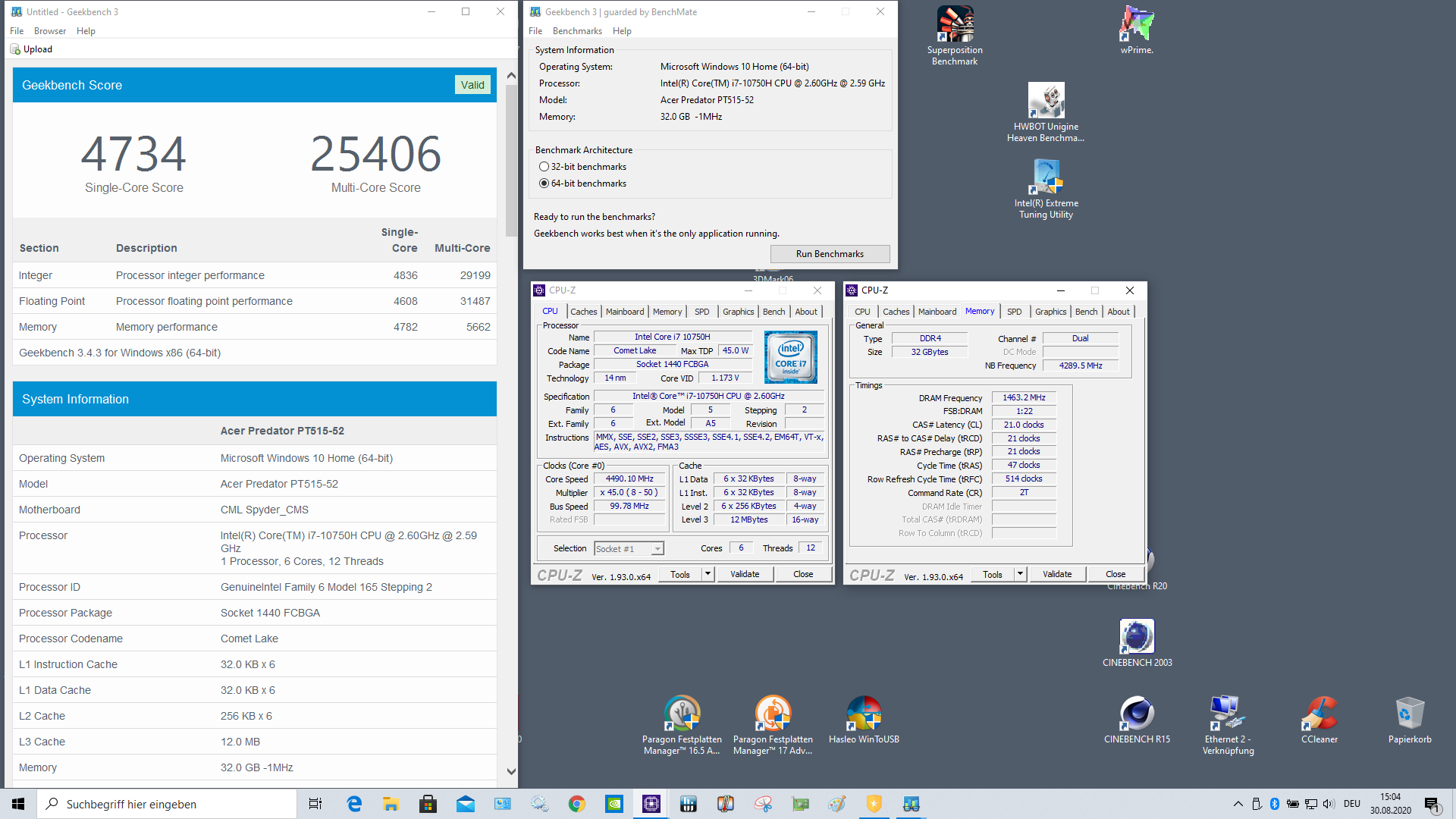Open Browser menu in Geekbench results window
Image resolution: width=1456 pixels, height=819 pixels.
[50, 31]
